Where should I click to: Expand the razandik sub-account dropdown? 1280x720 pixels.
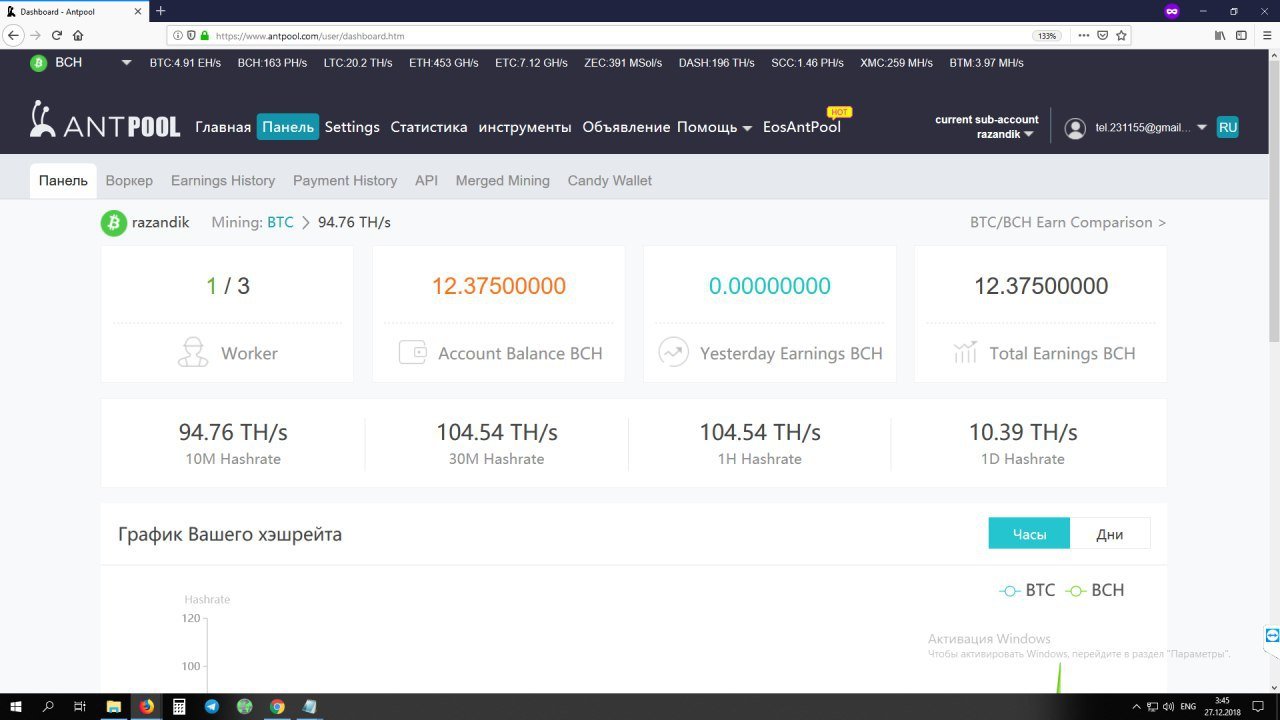tap(1005, 134)
